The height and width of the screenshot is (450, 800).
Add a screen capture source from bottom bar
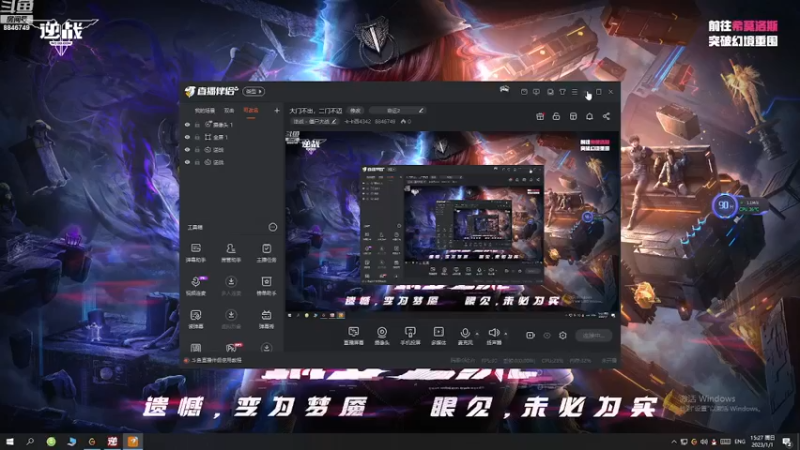click(x=354, y=336)
